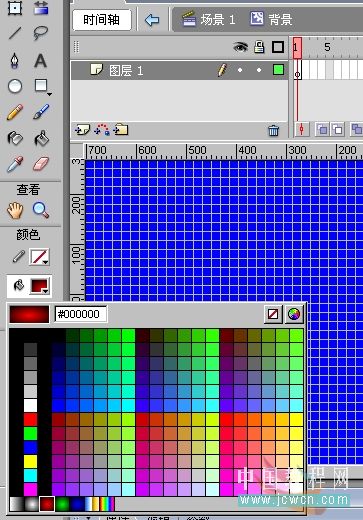Select the Pencil tool
This screenshot has width=363, height=520.
(x=15, y=112)
